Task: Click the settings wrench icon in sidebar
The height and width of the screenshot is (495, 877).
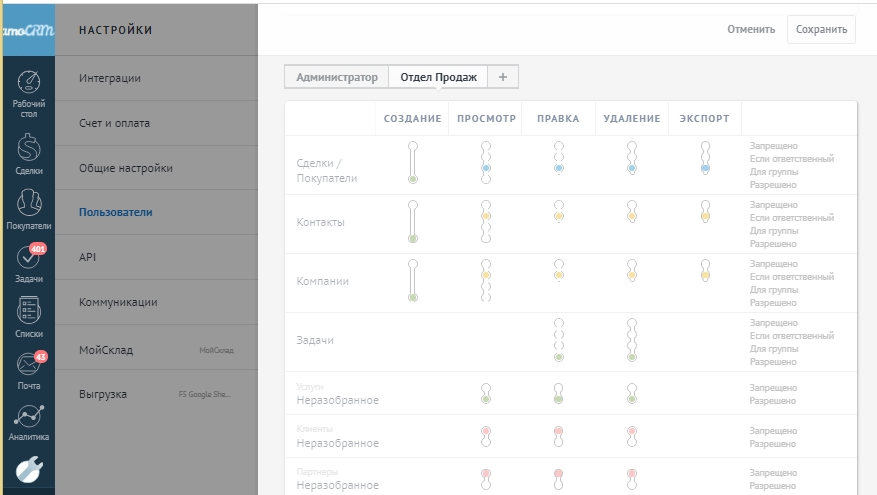Action: pos(28,468)
